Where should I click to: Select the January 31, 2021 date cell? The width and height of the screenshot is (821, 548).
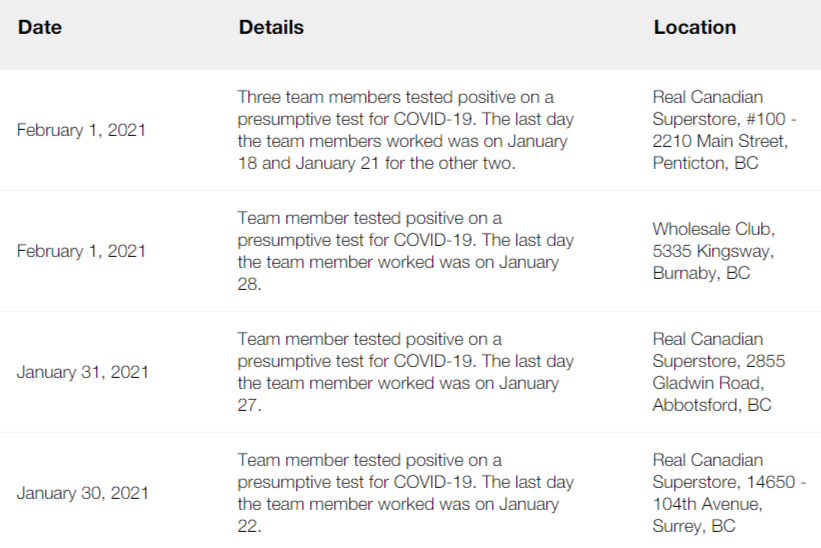(x=83, y=372)
